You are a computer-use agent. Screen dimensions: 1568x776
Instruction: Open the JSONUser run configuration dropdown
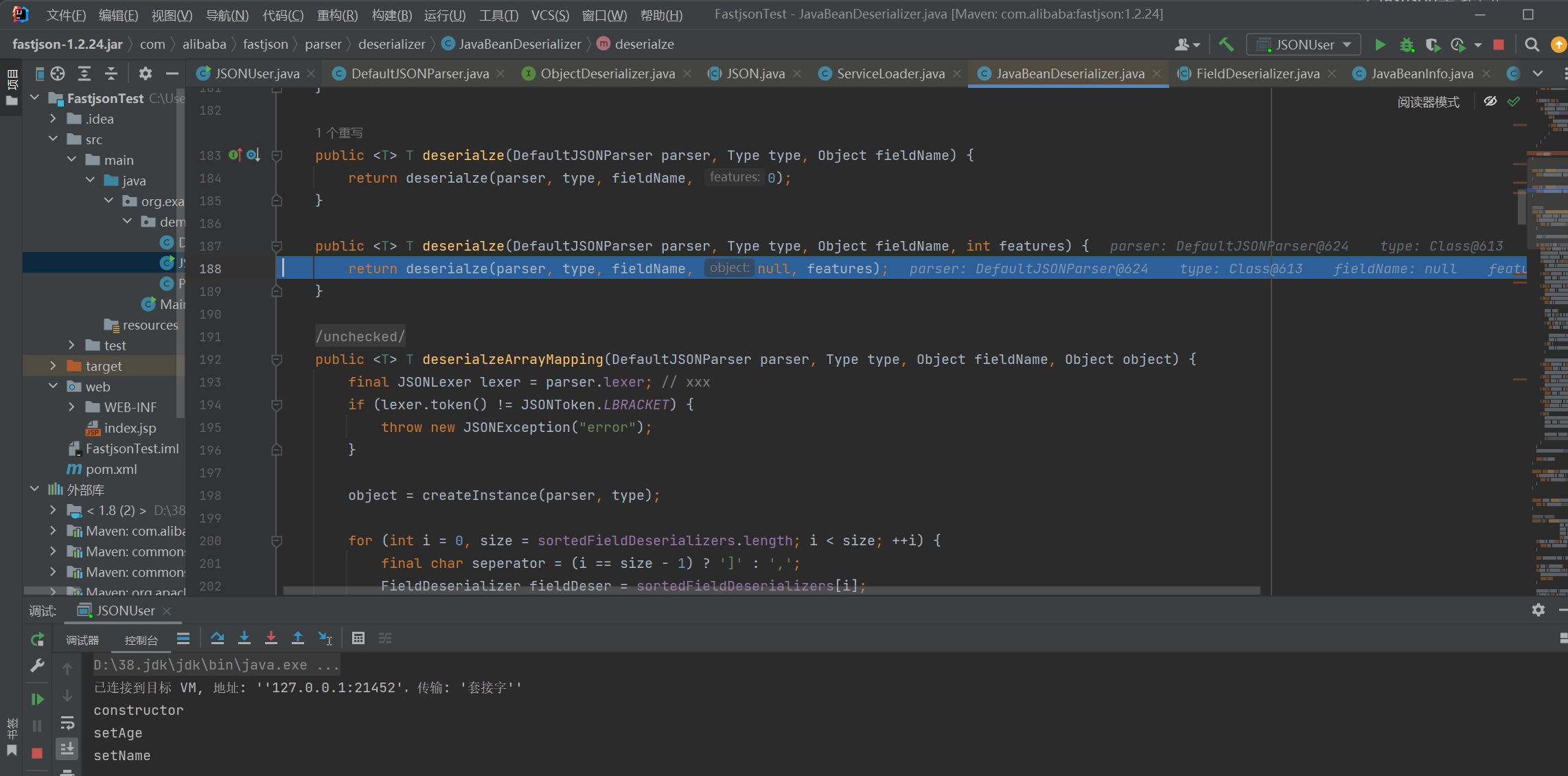click(x=1303, y=45)
